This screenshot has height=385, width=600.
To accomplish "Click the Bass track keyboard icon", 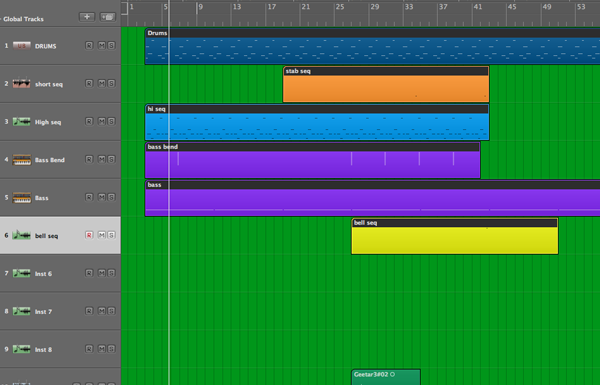I will 22,197.
